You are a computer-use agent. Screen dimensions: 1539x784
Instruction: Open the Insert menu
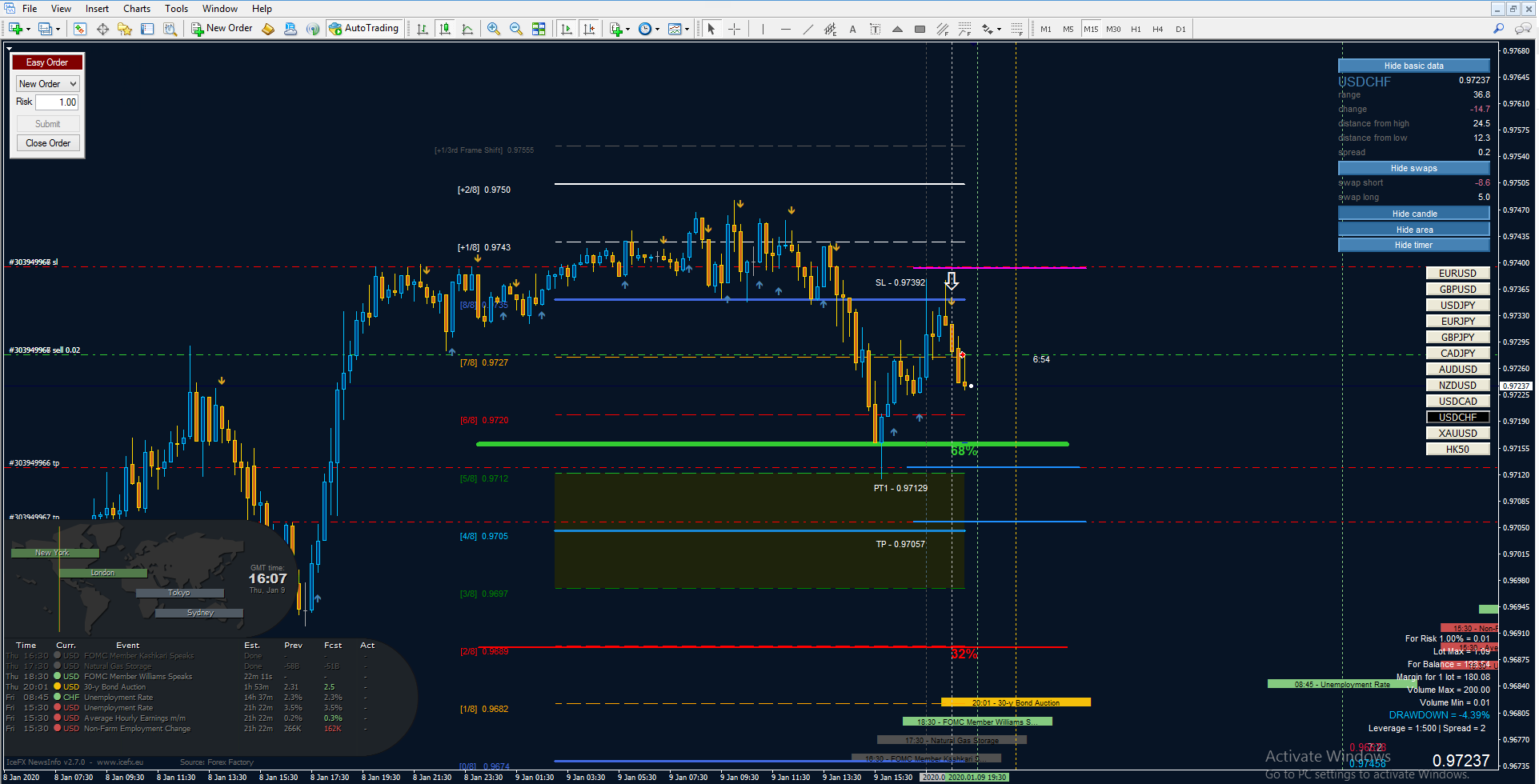(97, 8)
